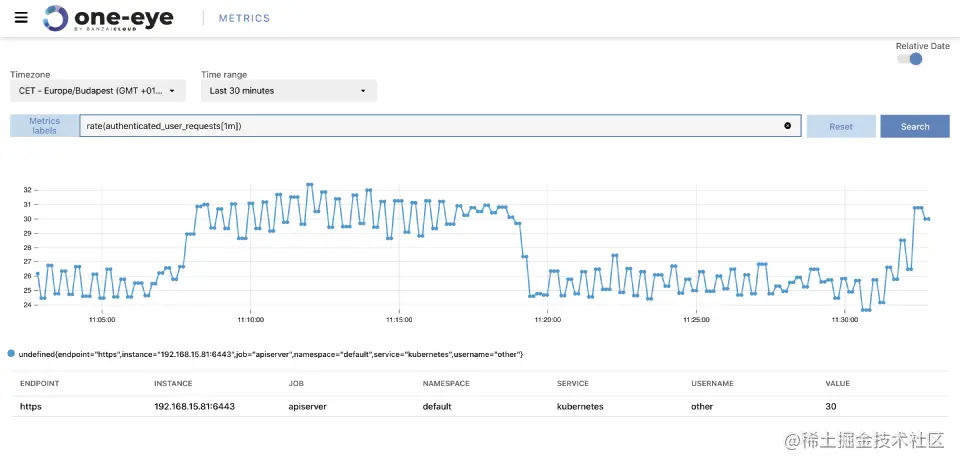This screenshot has height=466, width=960.
Task: Select the Metrics header tab
Action: coord(245,18)
